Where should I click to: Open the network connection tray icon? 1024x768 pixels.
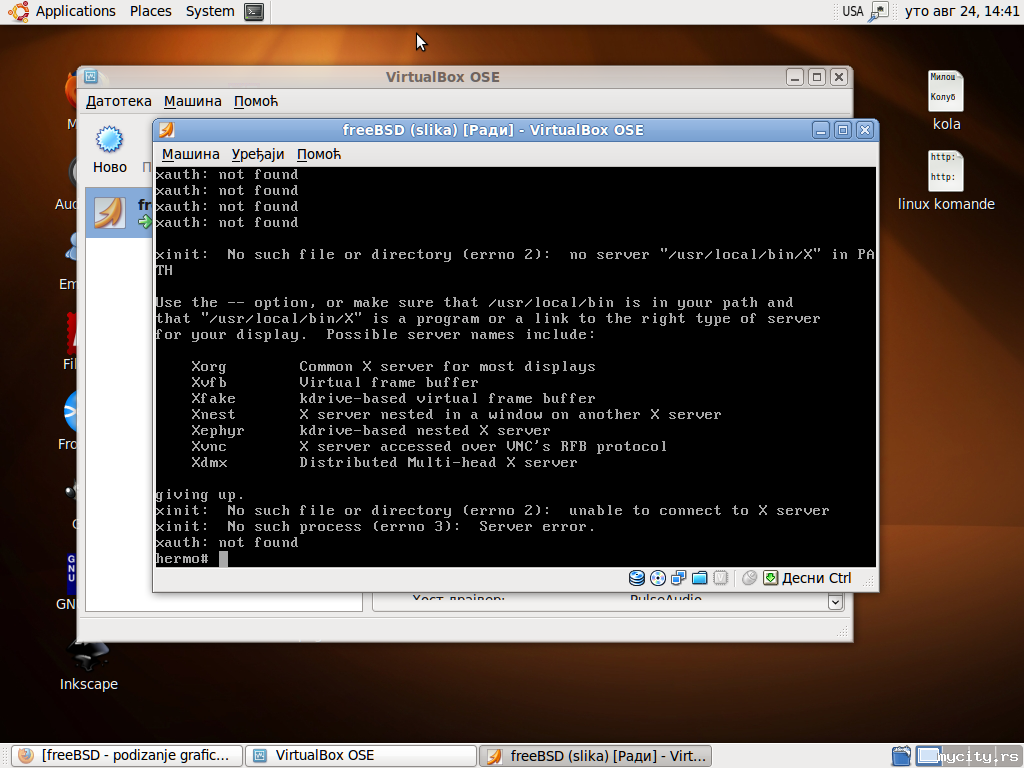click(879, 11)
